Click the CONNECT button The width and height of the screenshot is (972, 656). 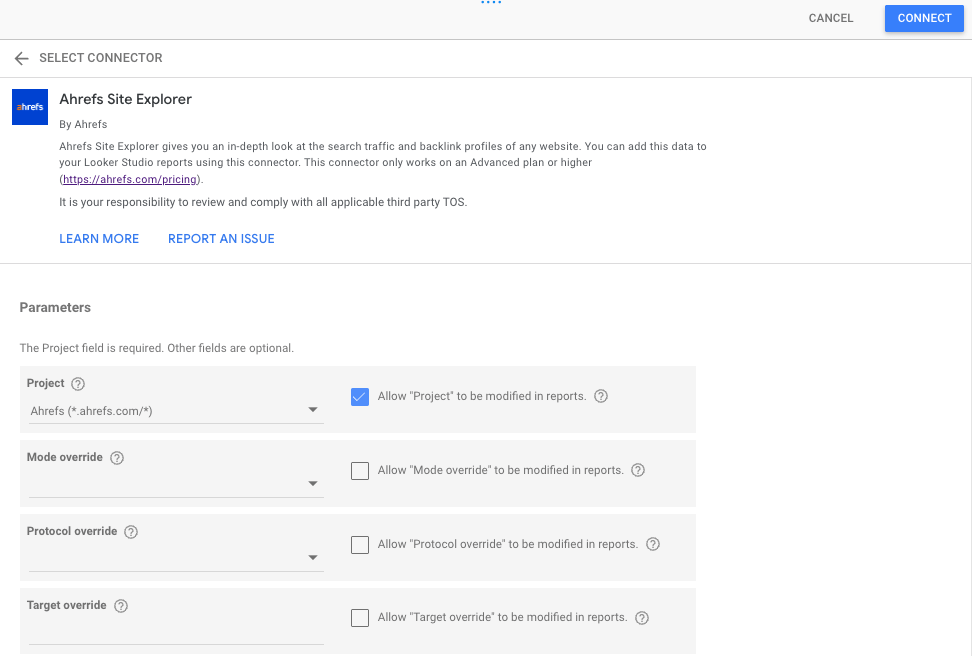923,18
